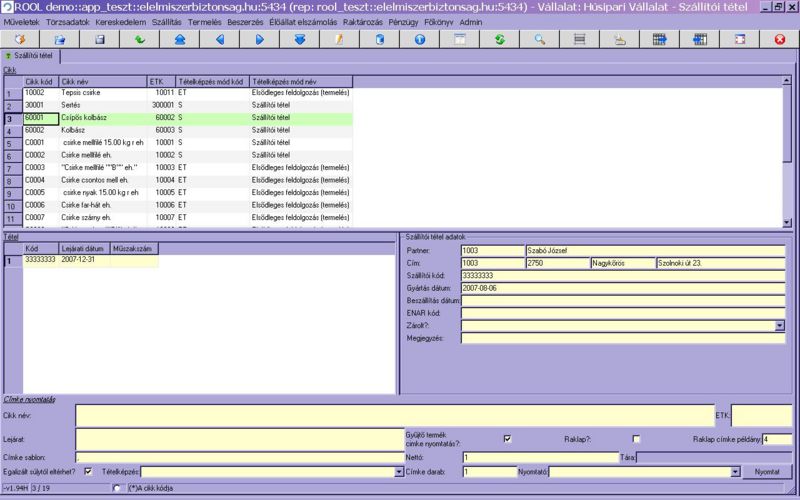Toggle the Gyűjtő termék címke nyomtatás checkbox

[x=507, y=438]
